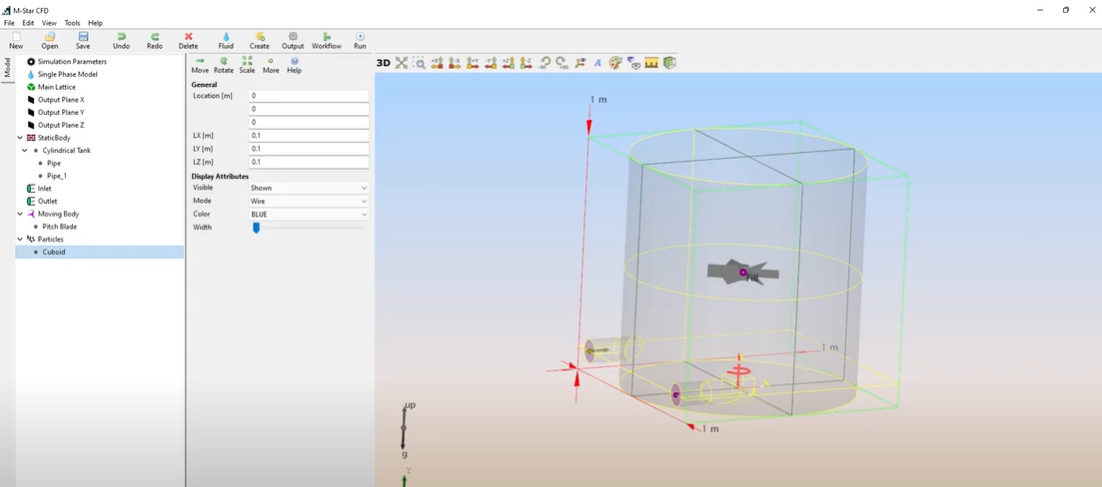Toggle the 3D view mode button
The height and width of the screenshot is (487, 1102).
[383, 63]
